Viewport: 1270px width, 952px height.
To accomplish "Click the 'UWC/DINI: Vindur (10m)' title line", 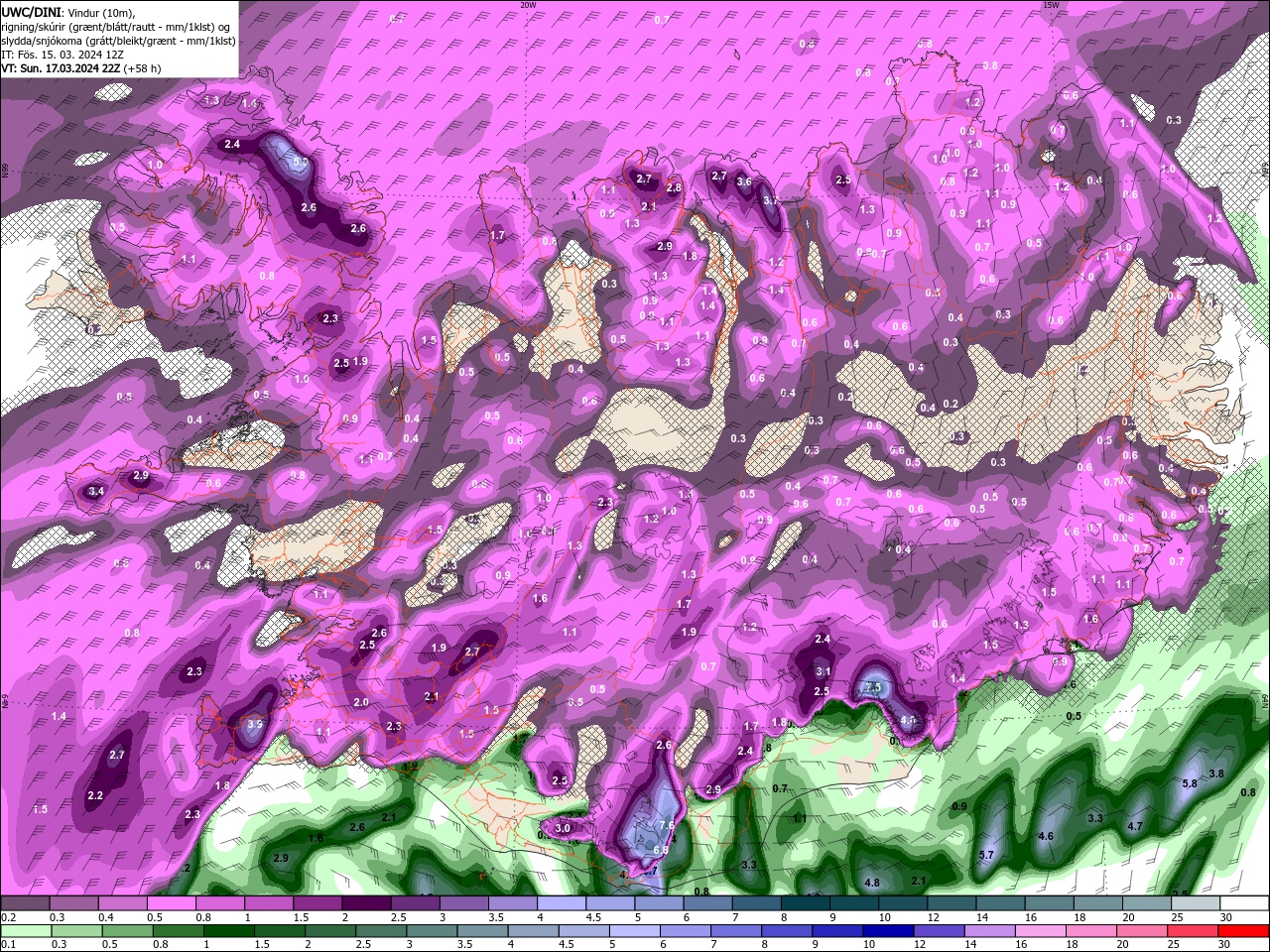I will tap(67, 11).
